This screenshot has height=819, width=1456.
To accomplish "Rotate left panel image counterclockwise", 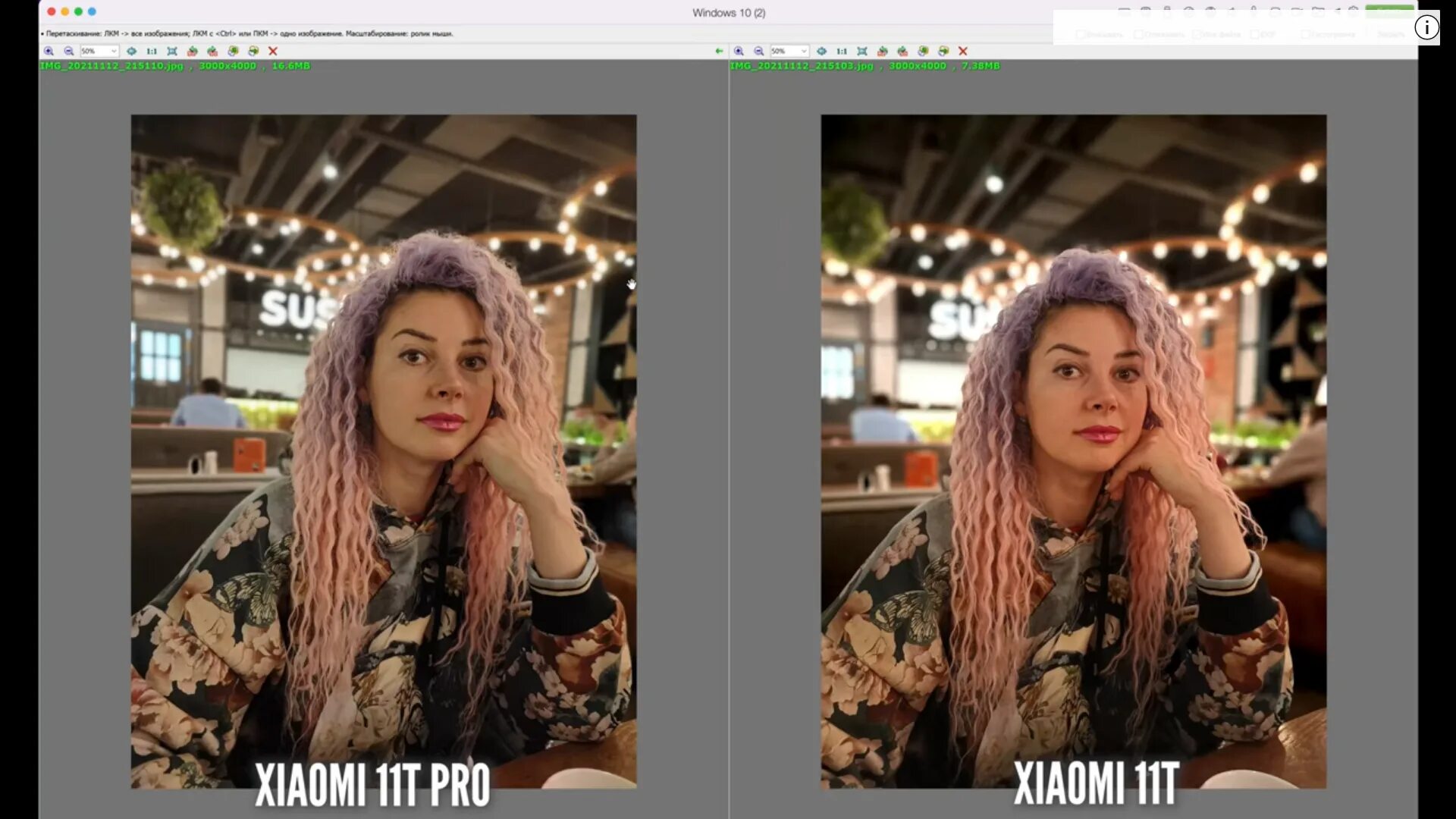I will (x=192, y=51).
